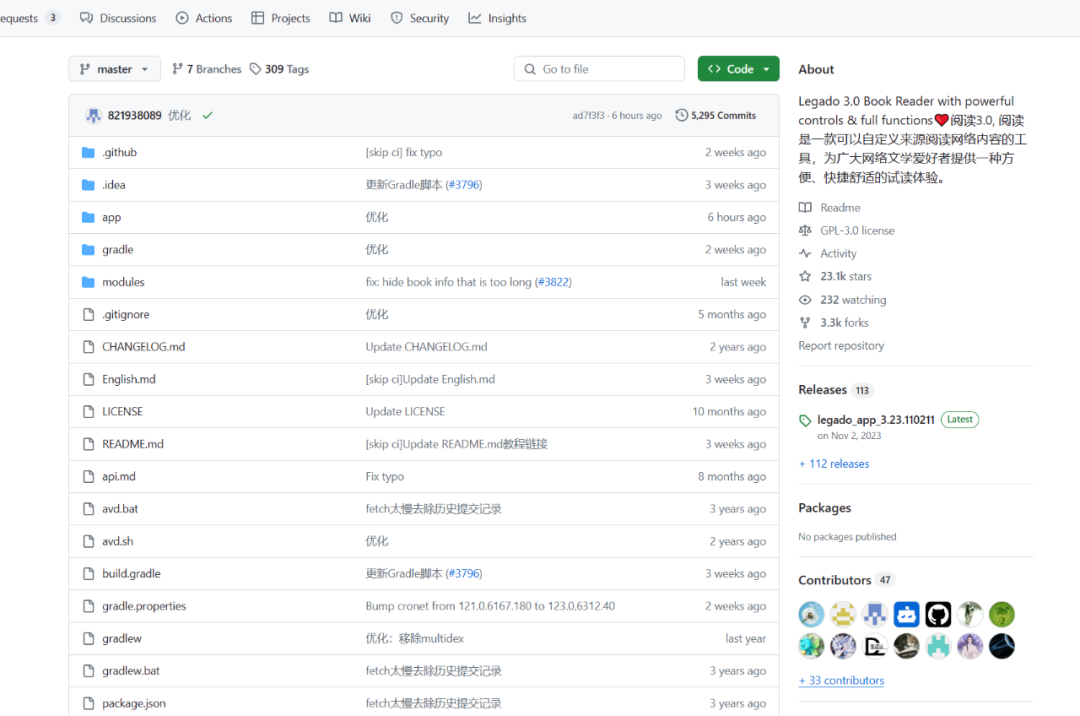Open the GitHub octocat contributor avatar
Viewport: 1080px width, 716px height.
tap(937, 613)
